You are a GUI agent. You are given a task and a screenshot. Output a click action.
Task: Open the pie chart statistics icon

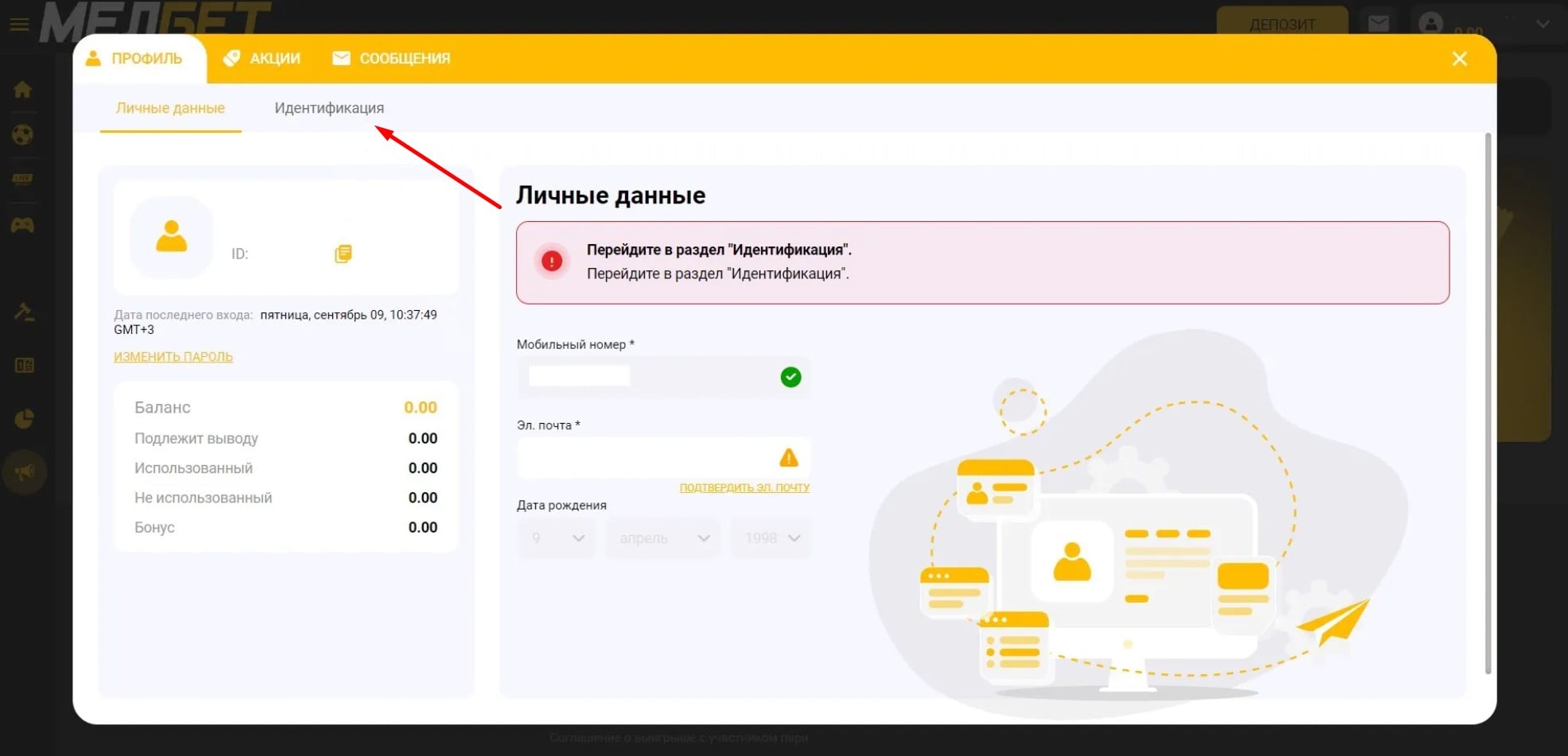(25, 419)
